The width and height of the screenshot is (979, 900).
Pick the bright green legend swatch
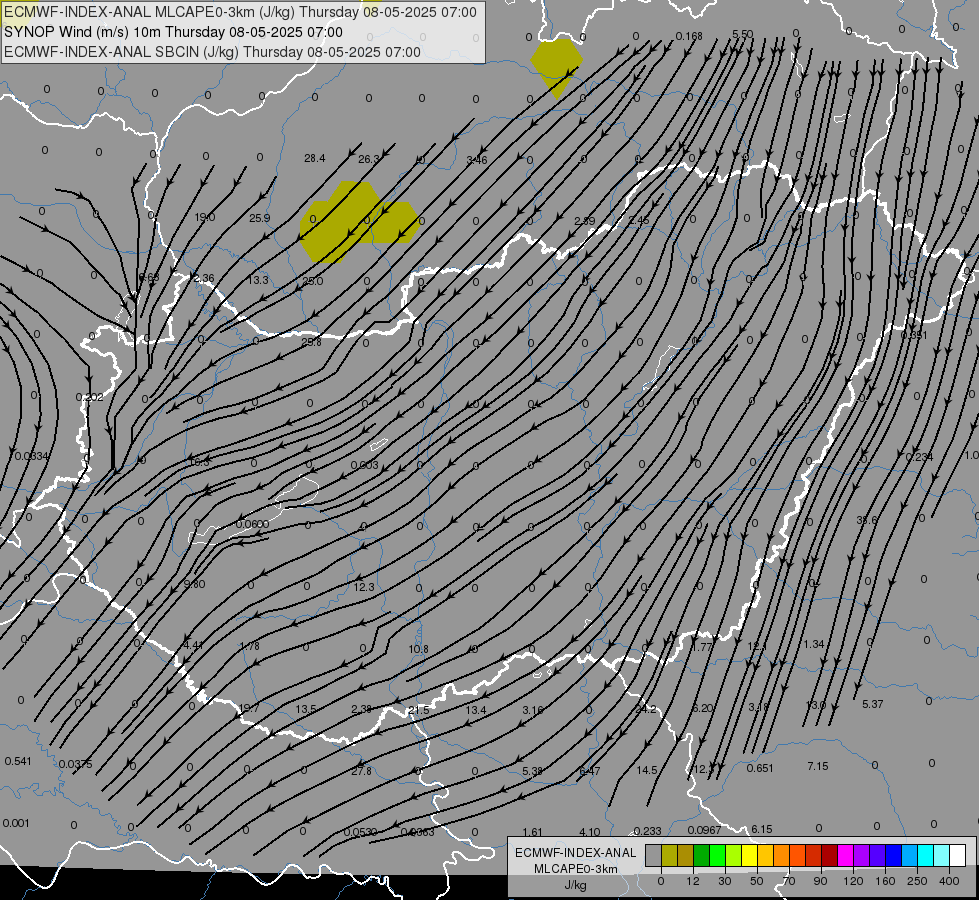point(717,856)
